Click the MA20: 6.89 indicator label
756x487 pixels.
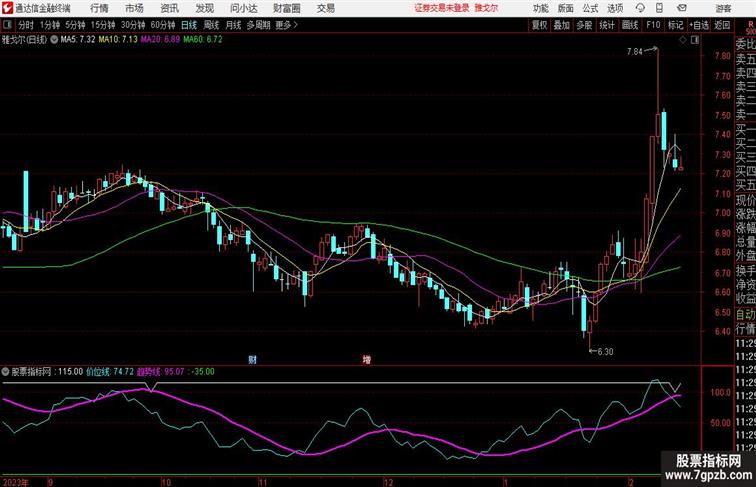tap(161, 40)
